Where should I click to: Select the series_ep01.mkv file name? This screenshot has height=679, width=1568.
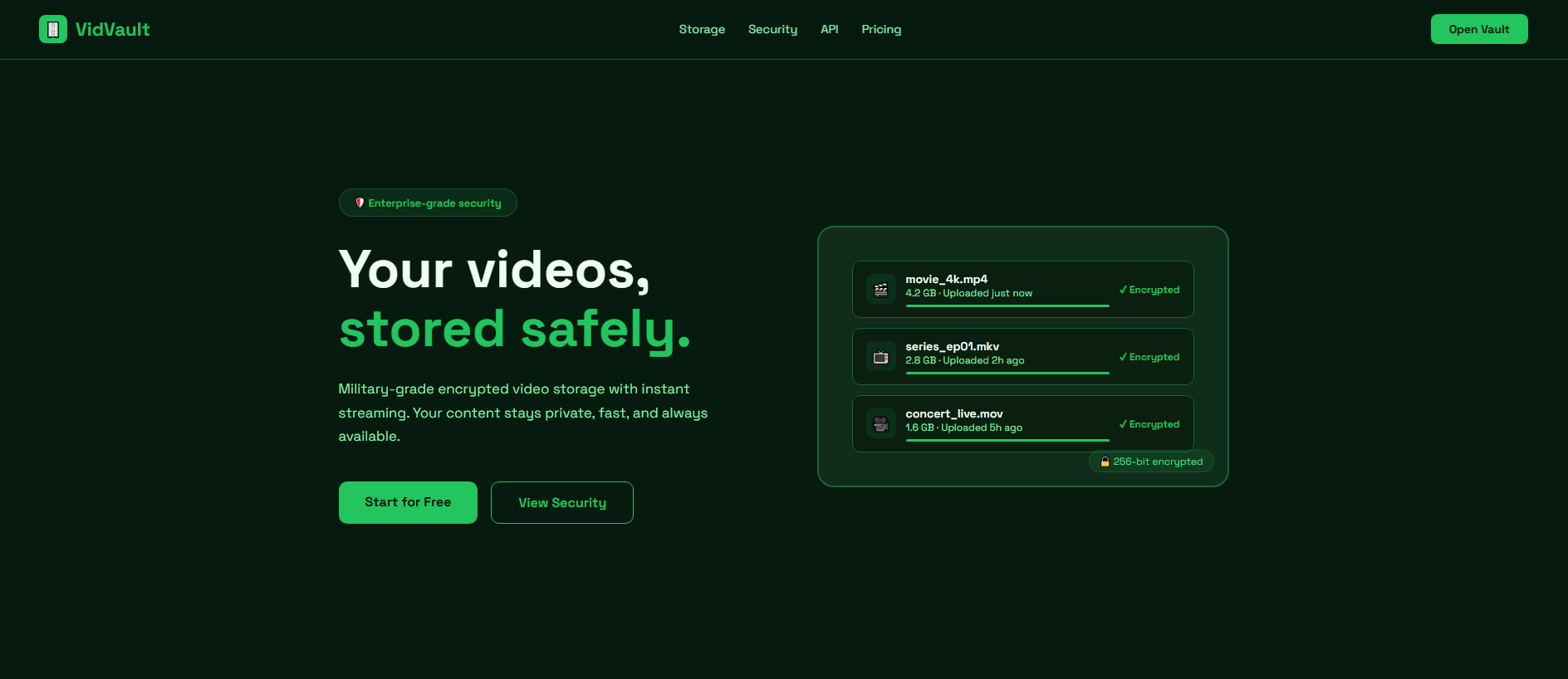(952, 346)
